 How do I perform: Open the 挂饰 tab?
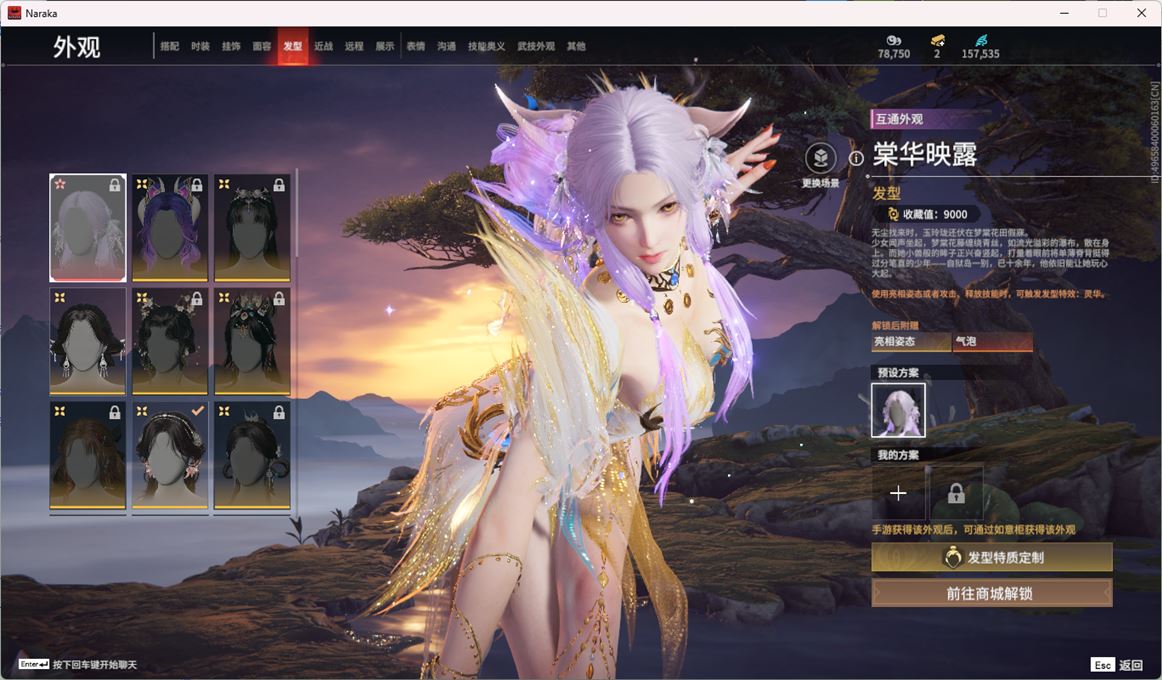231,46
